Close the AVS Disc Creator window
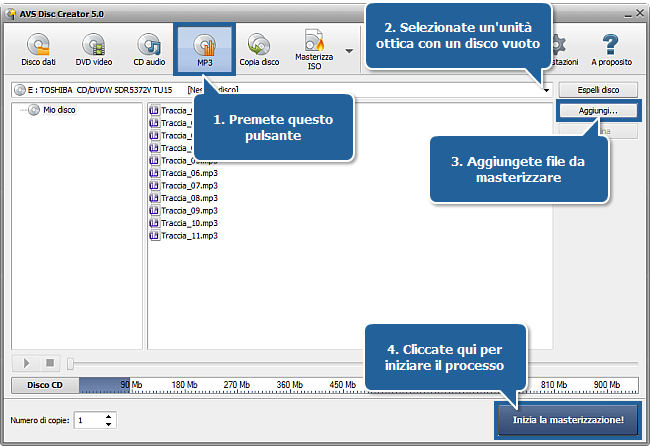This screenshot has height=446, width=650. (640, 14)
